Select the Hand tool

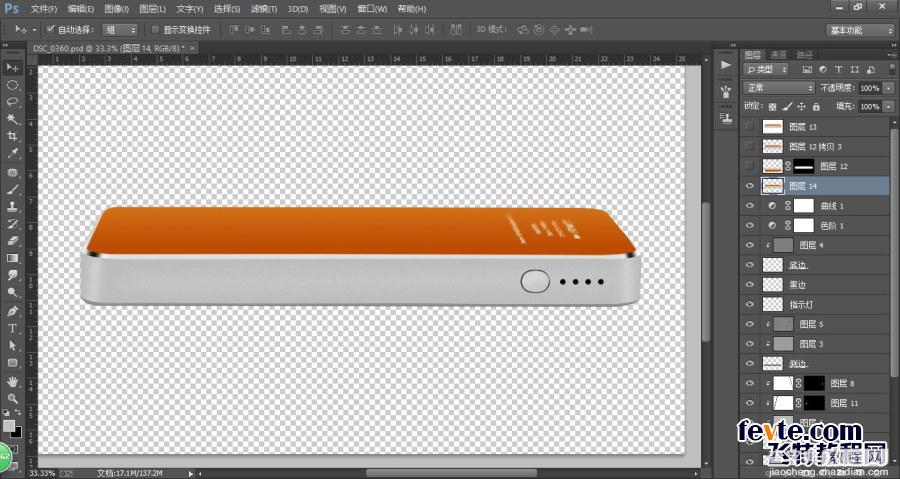(13, 381)
